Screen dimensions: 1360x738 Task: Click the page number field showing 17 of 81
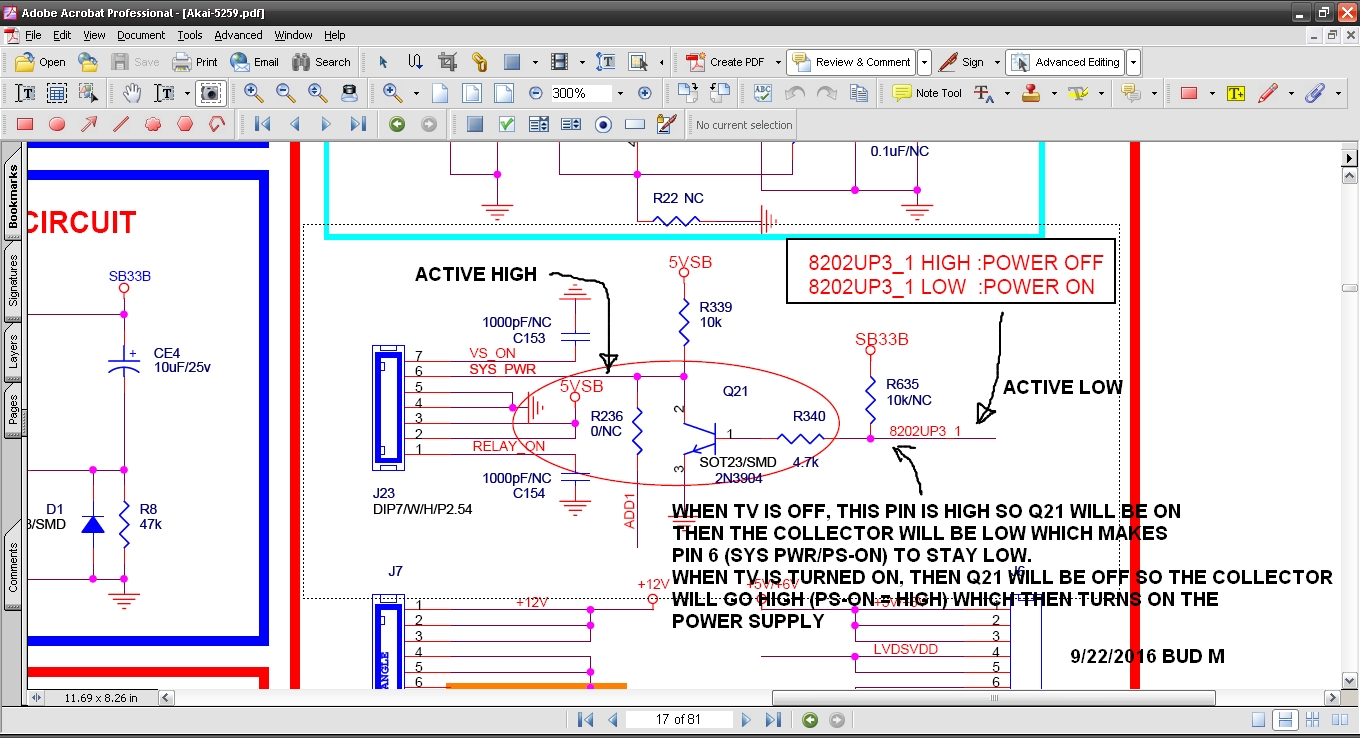[x=677, y=720]
